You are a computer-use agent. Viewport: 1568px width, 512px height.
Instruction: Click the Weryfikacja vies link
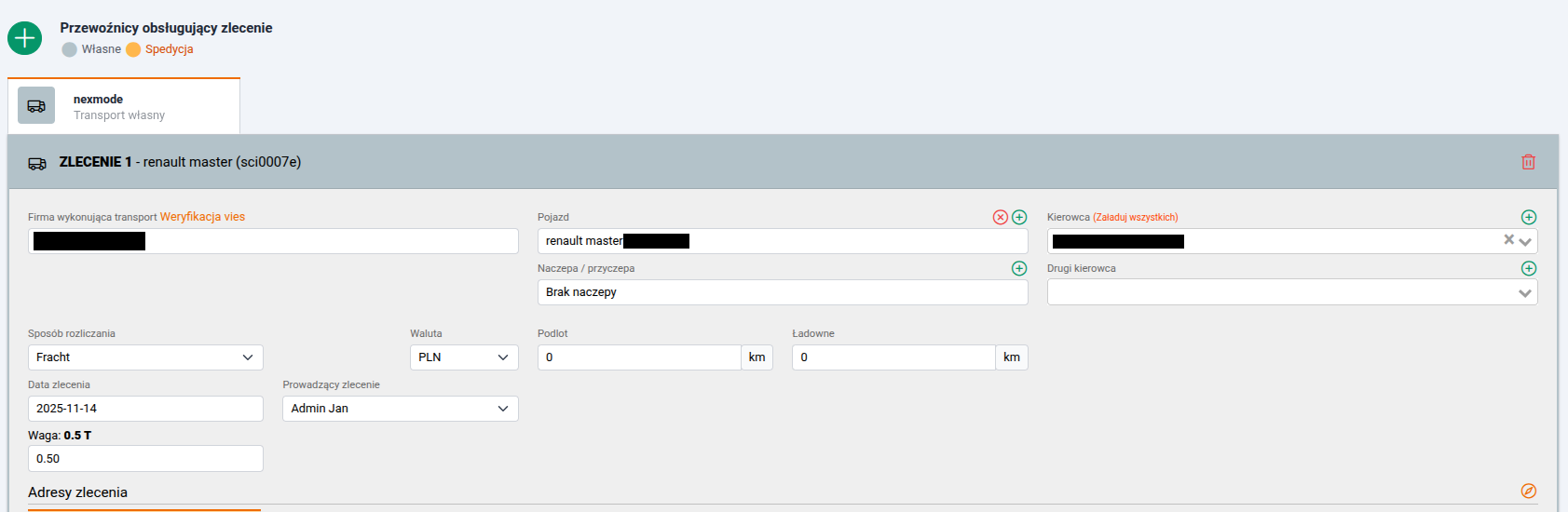(x=202, y=217)
